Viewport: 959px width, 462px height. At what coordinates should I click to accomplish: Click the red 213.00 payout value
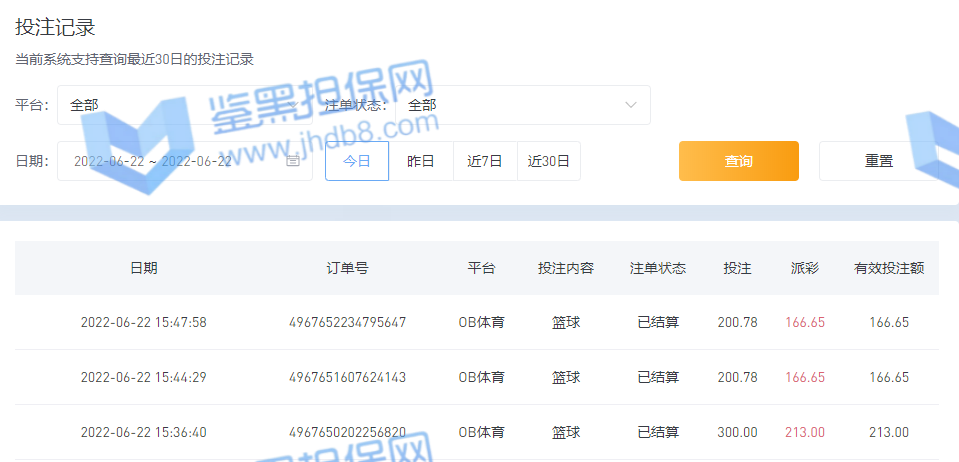coord(805,432)
